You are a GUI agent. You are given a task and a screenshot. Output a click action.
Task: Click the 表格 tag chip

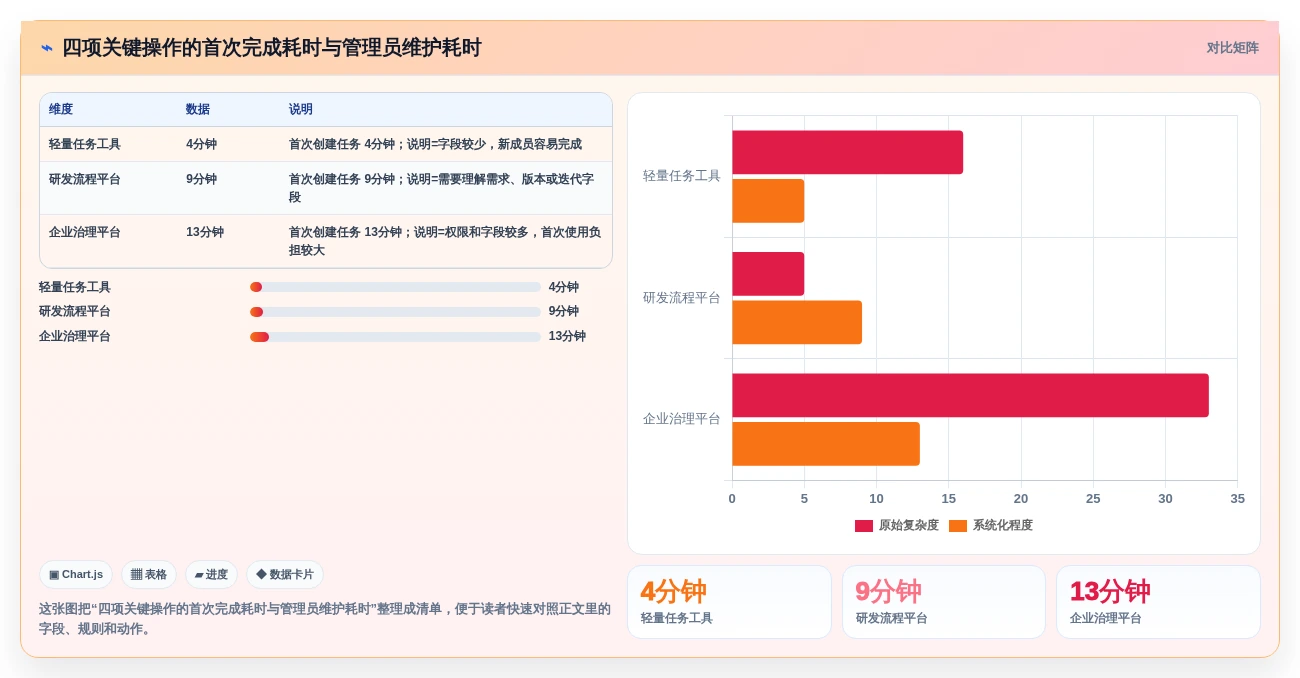[149, 574]
